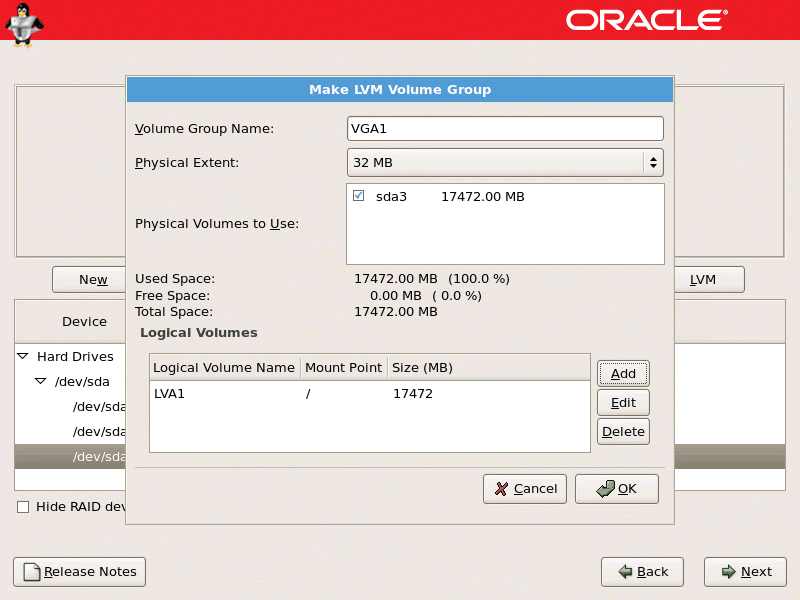800x600 pixels.
Task: Open the Physical Extent 32 MB dropdown
Action: tap(505, 162)
